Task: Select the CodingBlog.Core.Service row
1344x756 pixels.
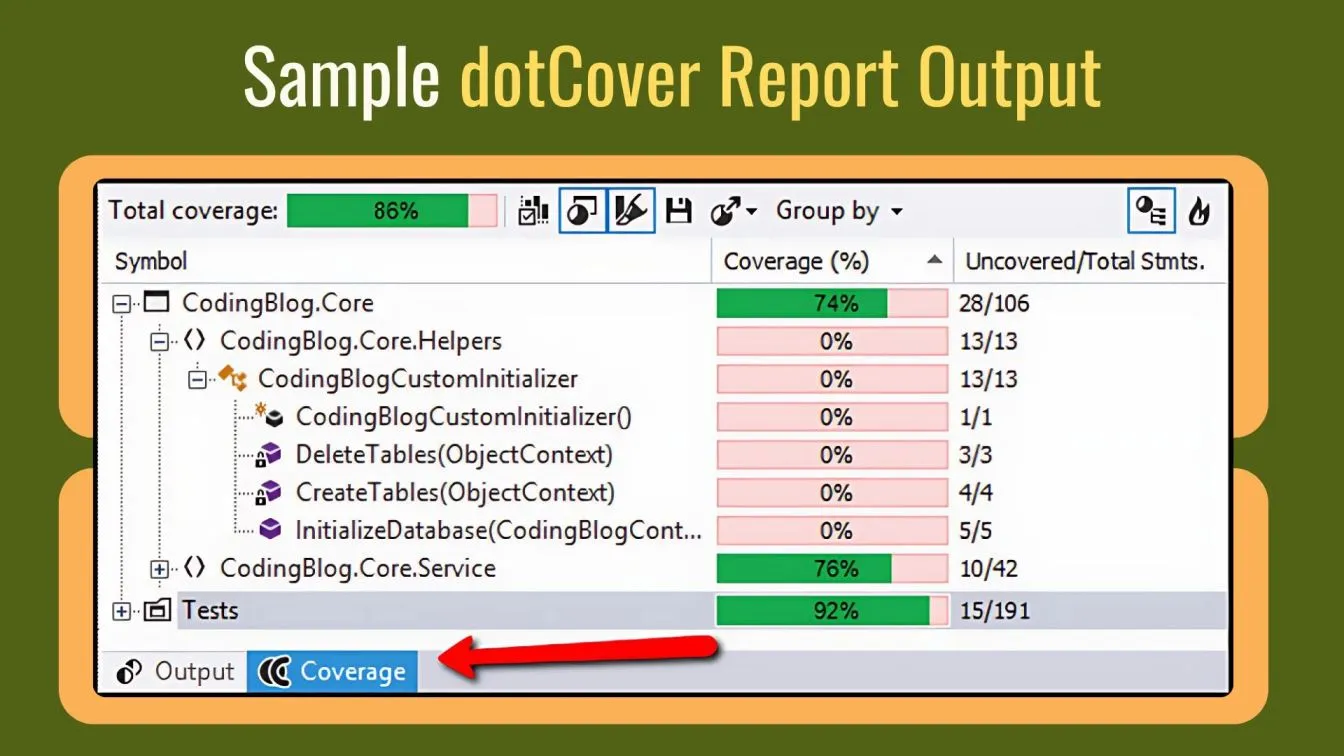Action: 665,568
